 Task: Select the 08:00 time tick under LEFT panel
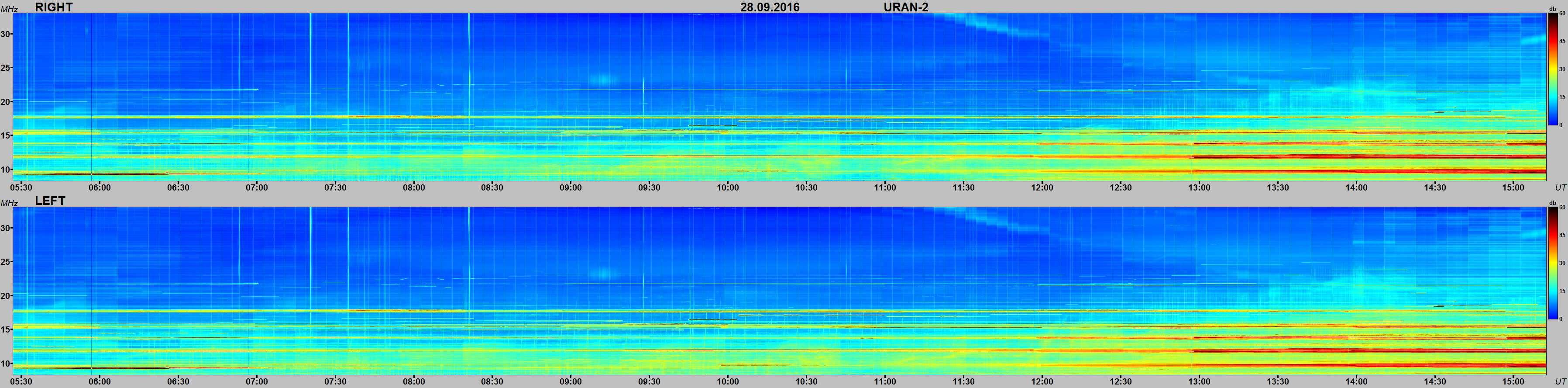(x=414, y=381)
